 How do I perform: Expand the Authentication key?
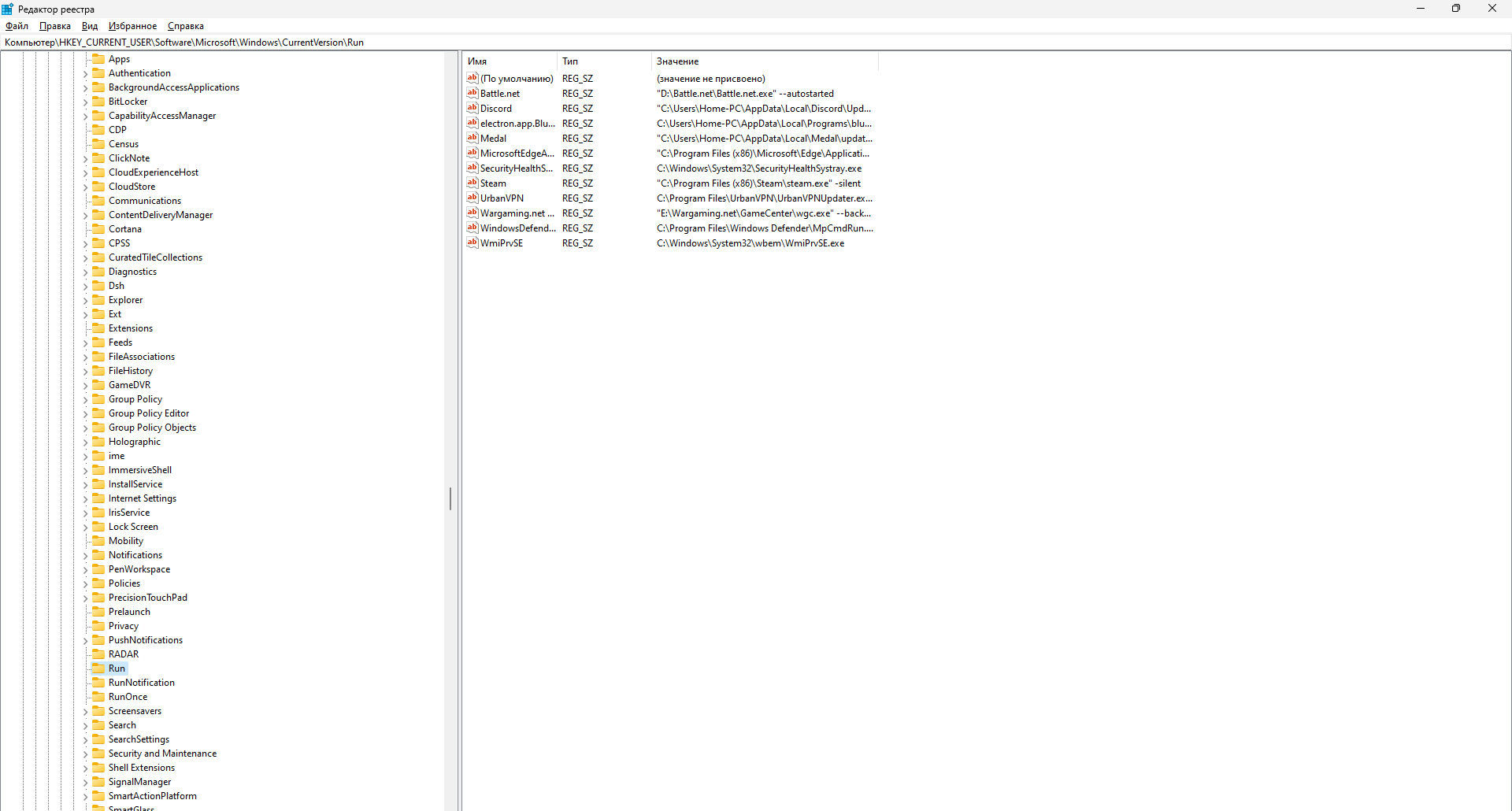coord(86,74)
